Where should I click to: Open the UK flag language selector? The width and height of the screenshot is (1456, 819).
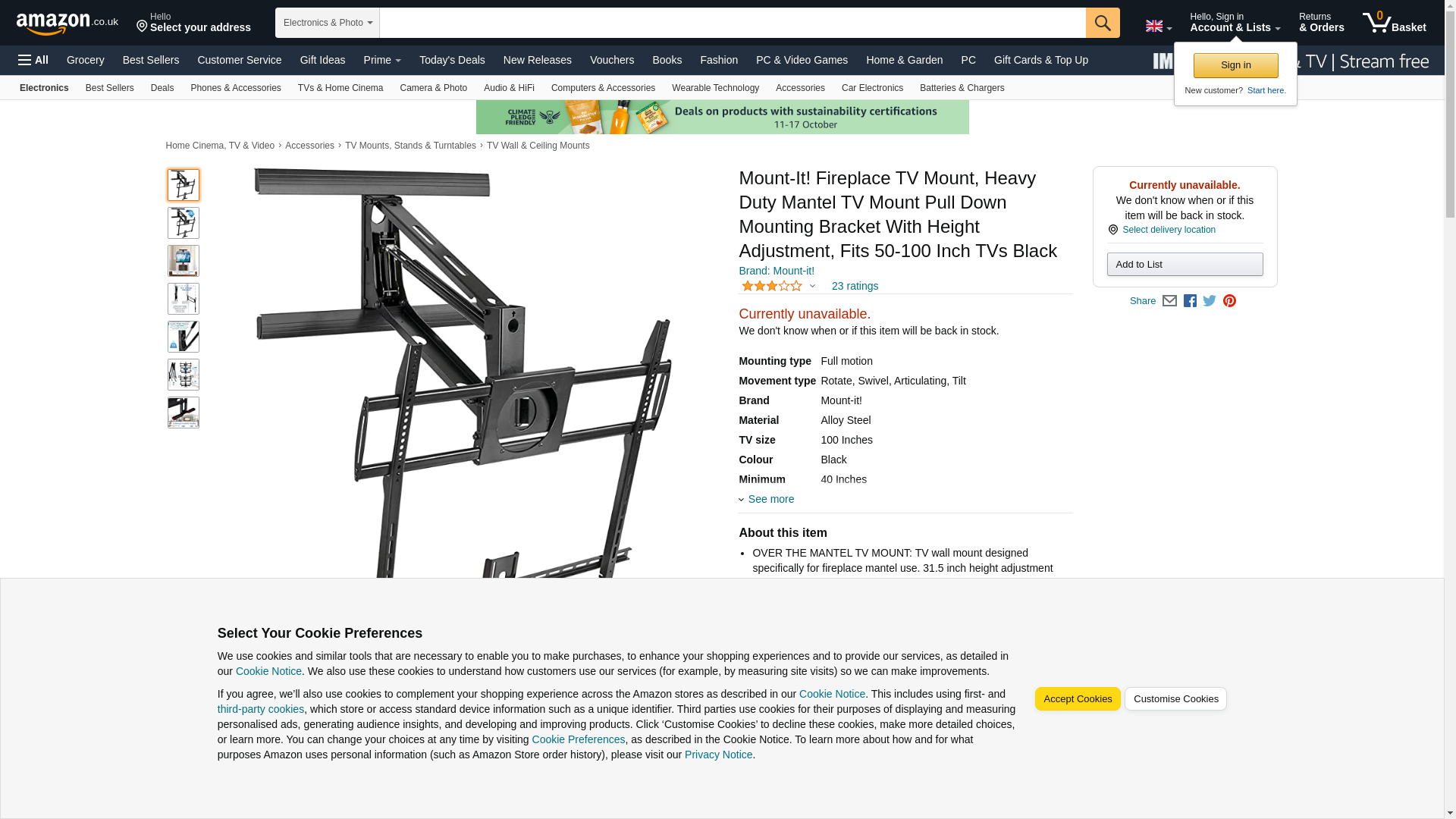(1158, 26)
